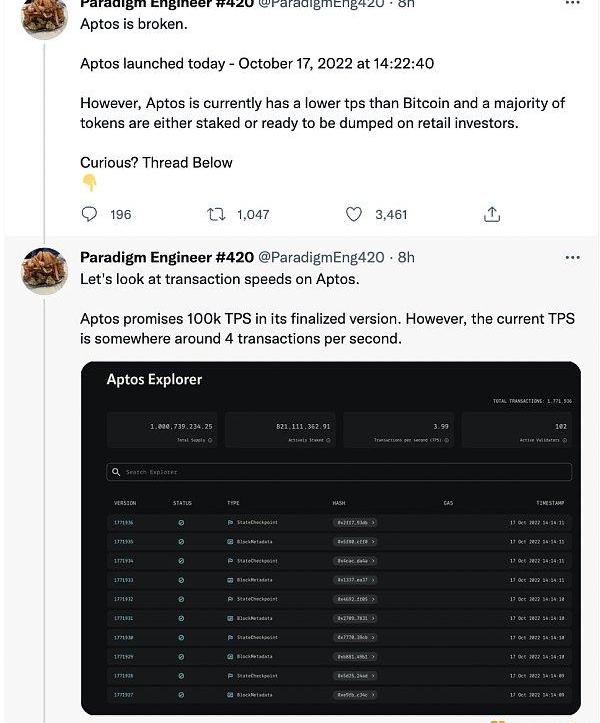This screenshot has height=723, width=600.
Task: Retweet the first tweet with 1,047 retweets
Action: click(215, 214)
